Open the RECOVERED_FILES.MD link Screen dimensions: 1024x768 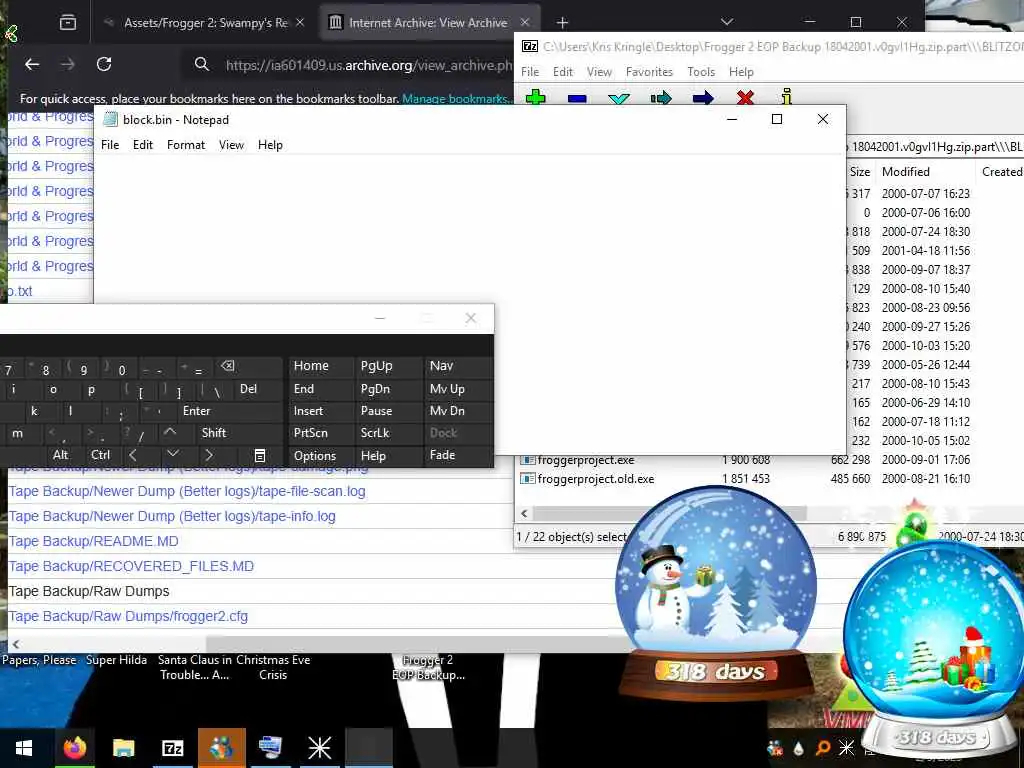click(131, 566)
